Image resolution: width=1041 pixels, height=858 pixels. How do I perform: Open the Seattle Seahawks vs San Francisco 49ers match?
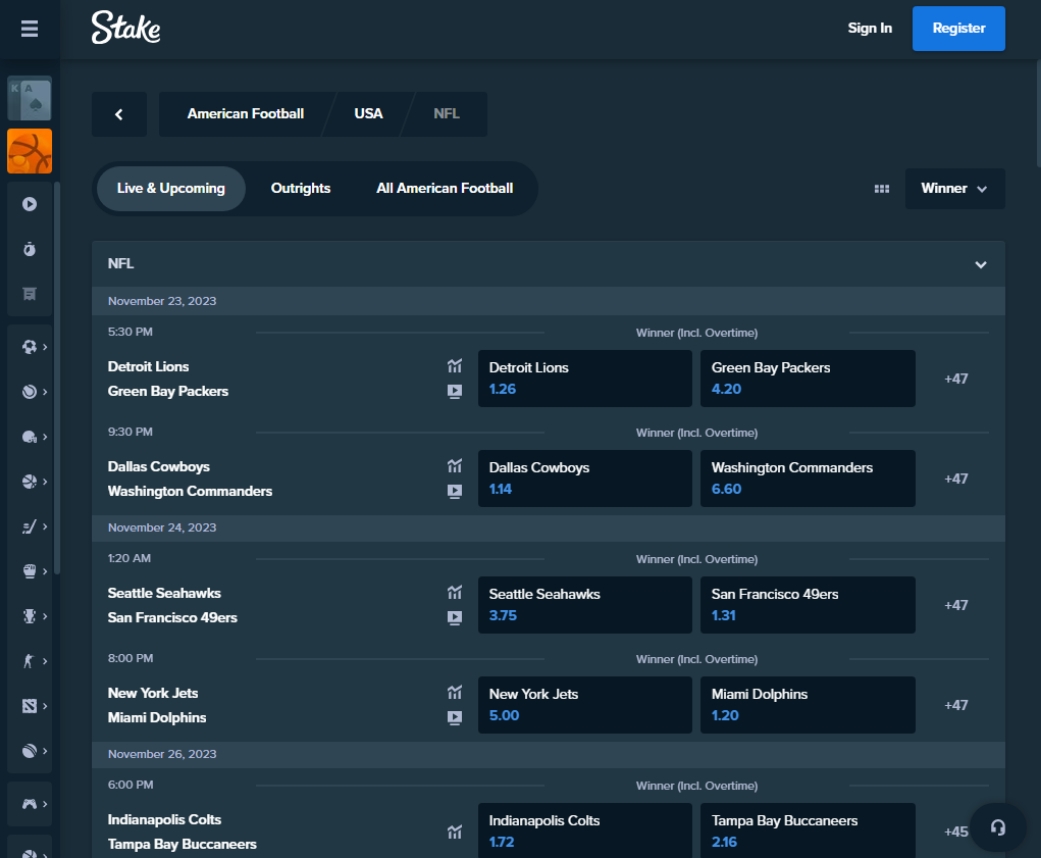[173, 605]
